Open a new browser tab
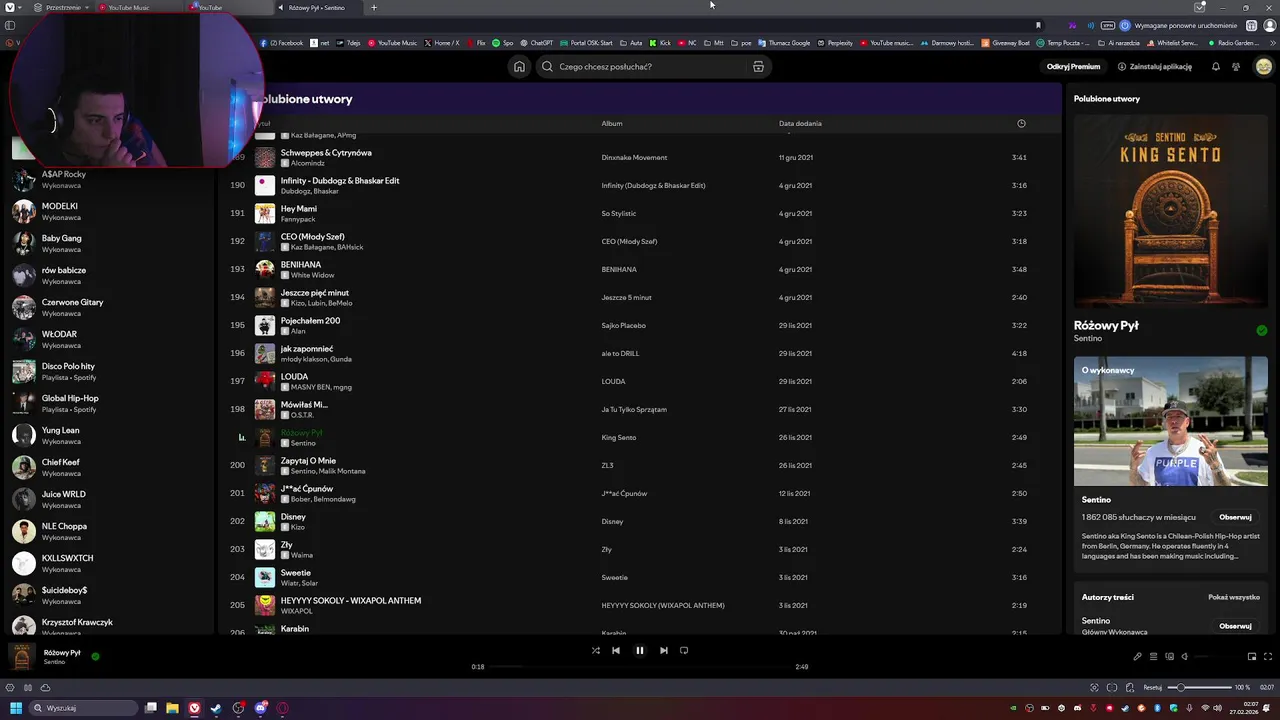 [x=374, y=8]
